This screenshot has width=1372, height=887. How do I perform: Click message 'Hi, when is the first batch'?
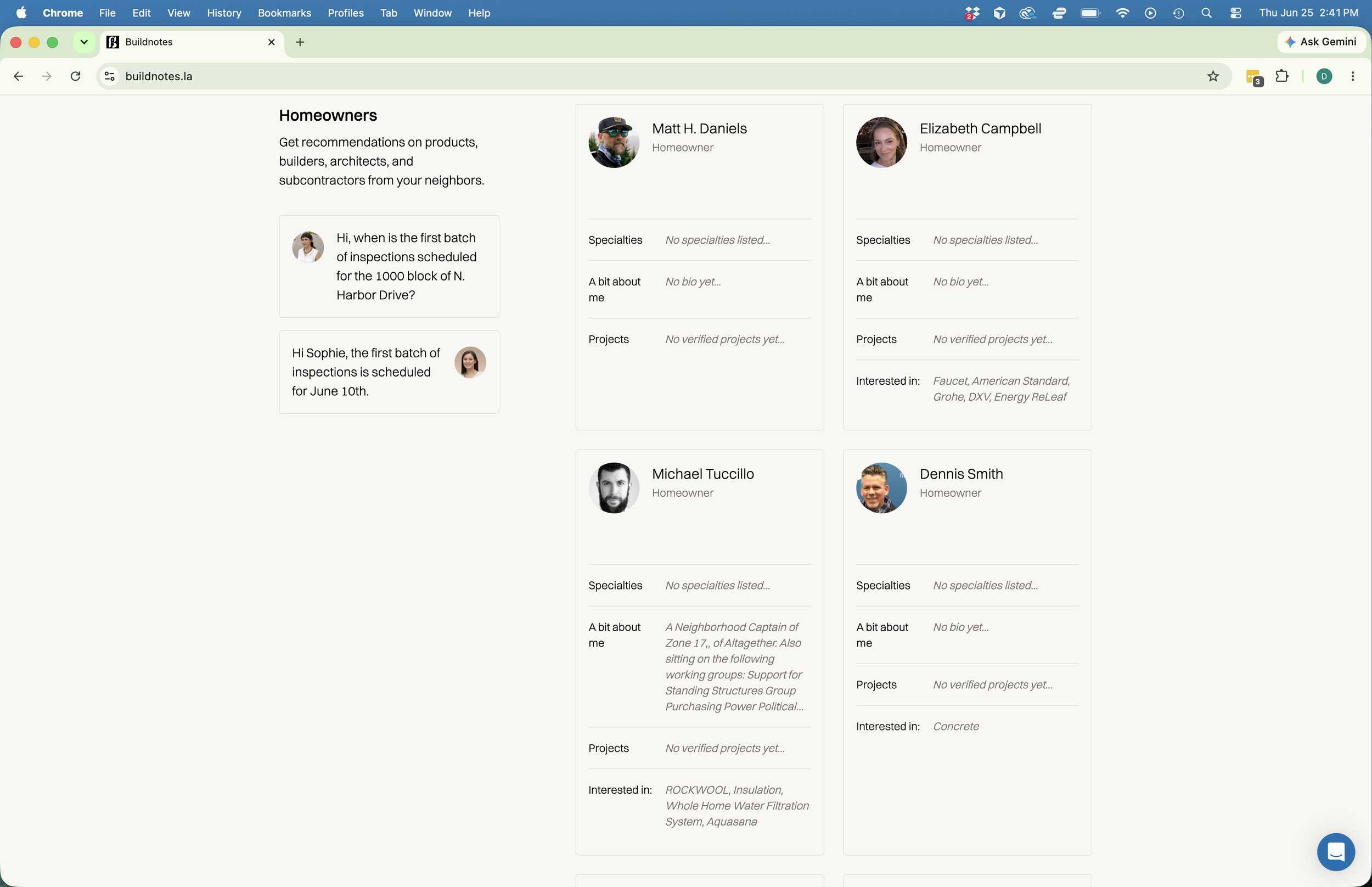pos(407,266)
